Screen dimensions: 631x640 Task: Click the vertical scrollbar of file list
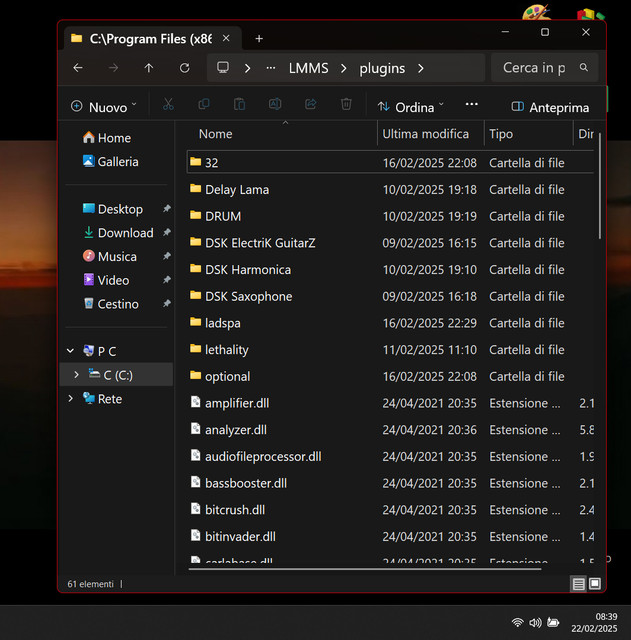click(x=600, y=186)
